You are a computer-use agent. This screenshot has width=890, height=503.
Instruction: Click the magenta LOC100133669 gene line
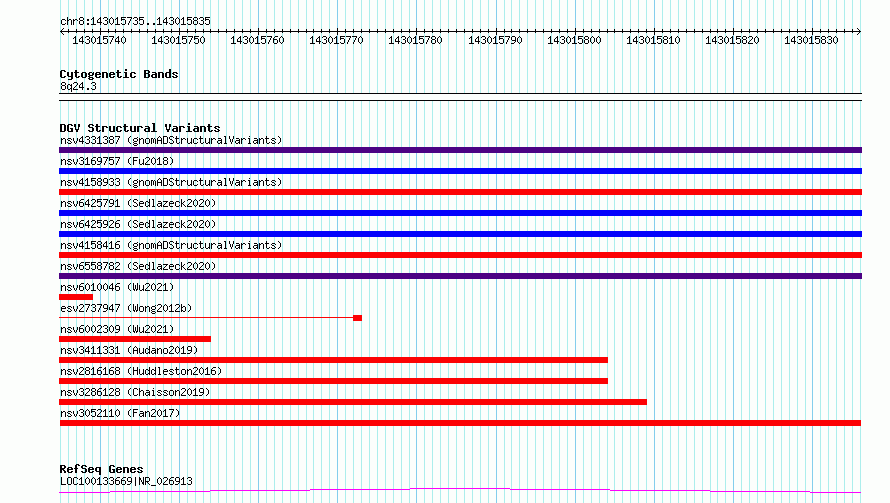tap(460, 491)
